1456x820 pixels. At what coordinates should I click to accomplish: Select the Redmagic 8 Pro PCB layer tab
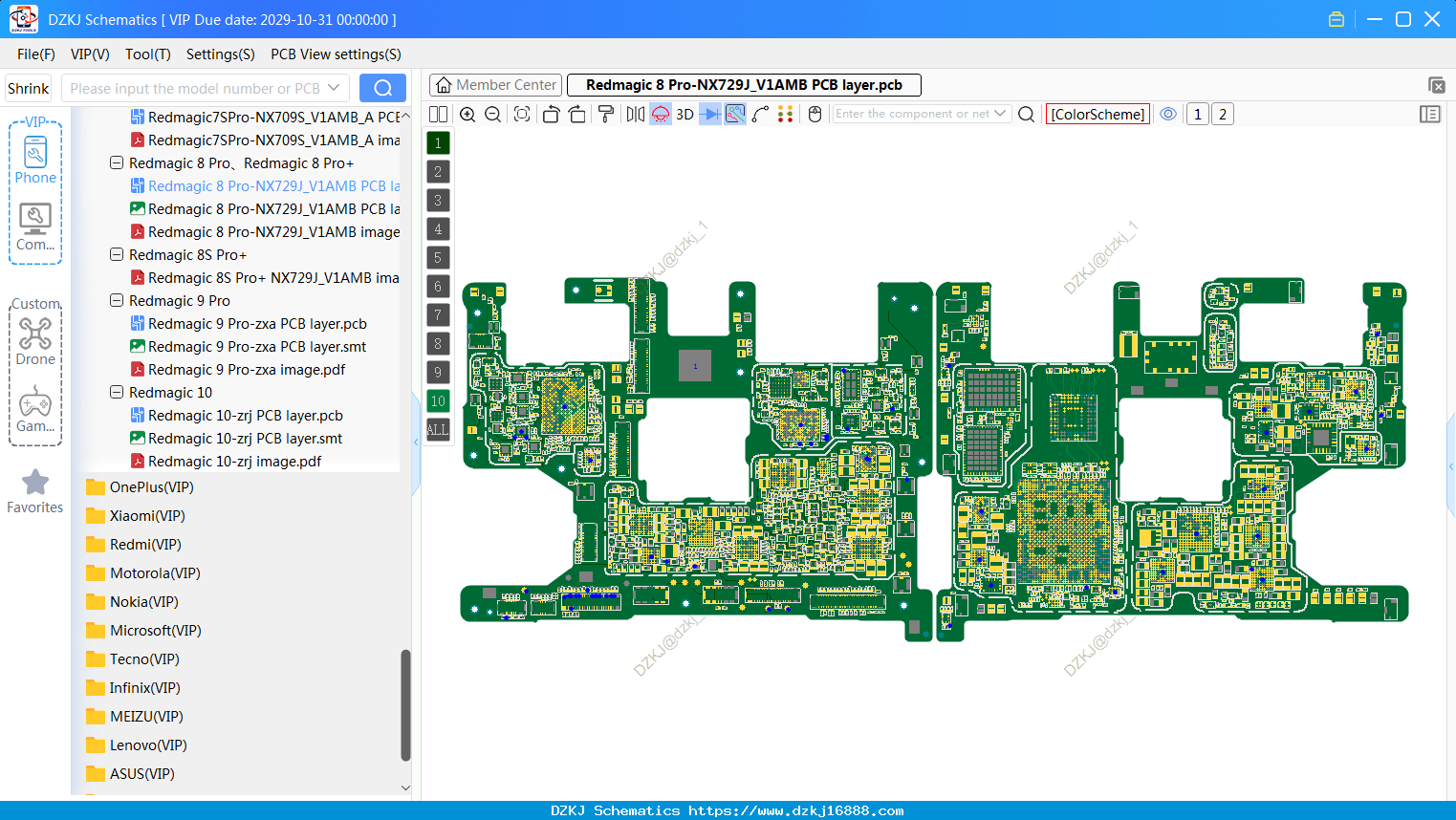coord(744,85)
